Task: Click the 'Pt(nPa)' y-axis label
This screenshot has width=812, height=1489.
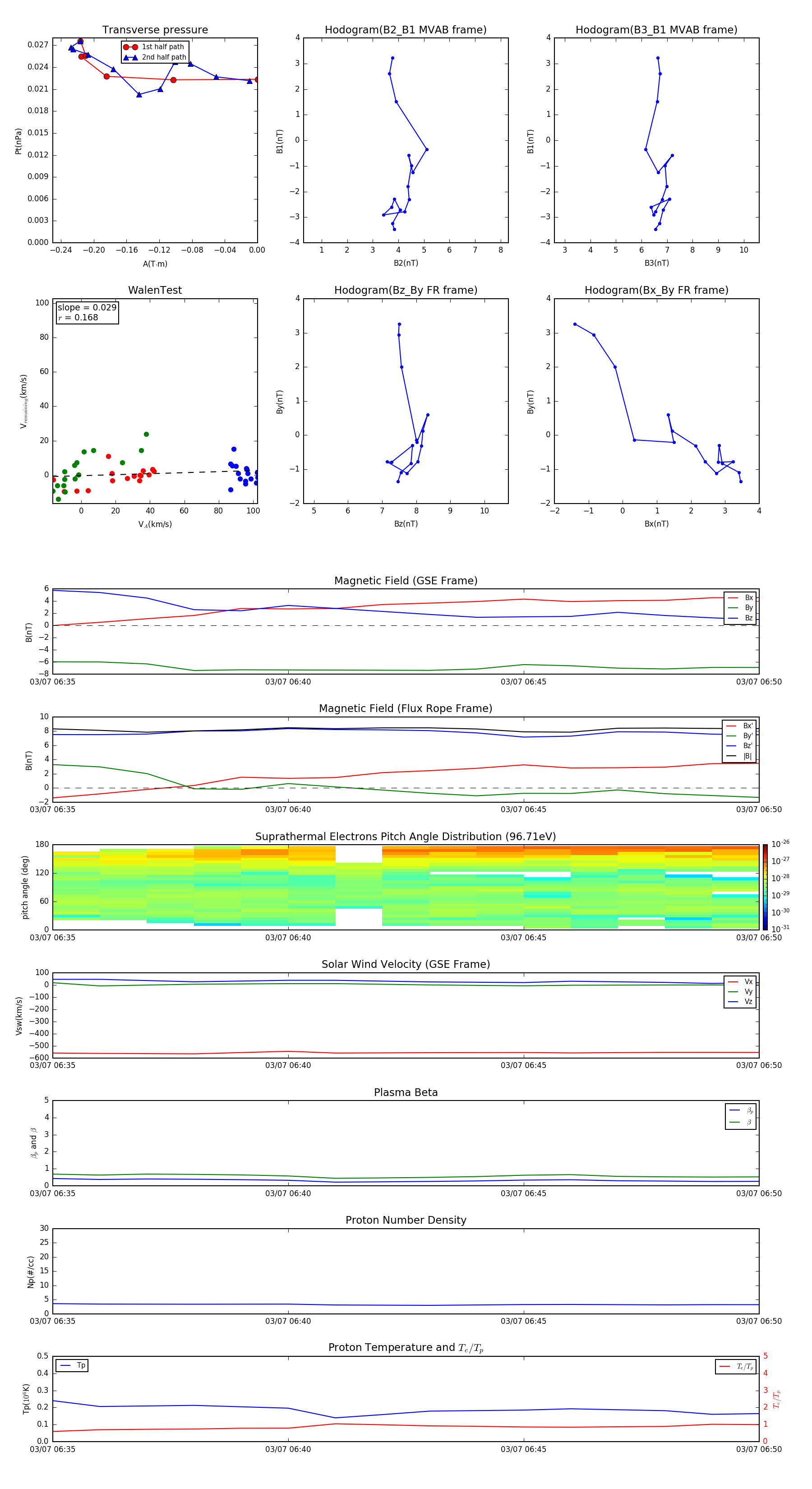Action: point(18,140)
